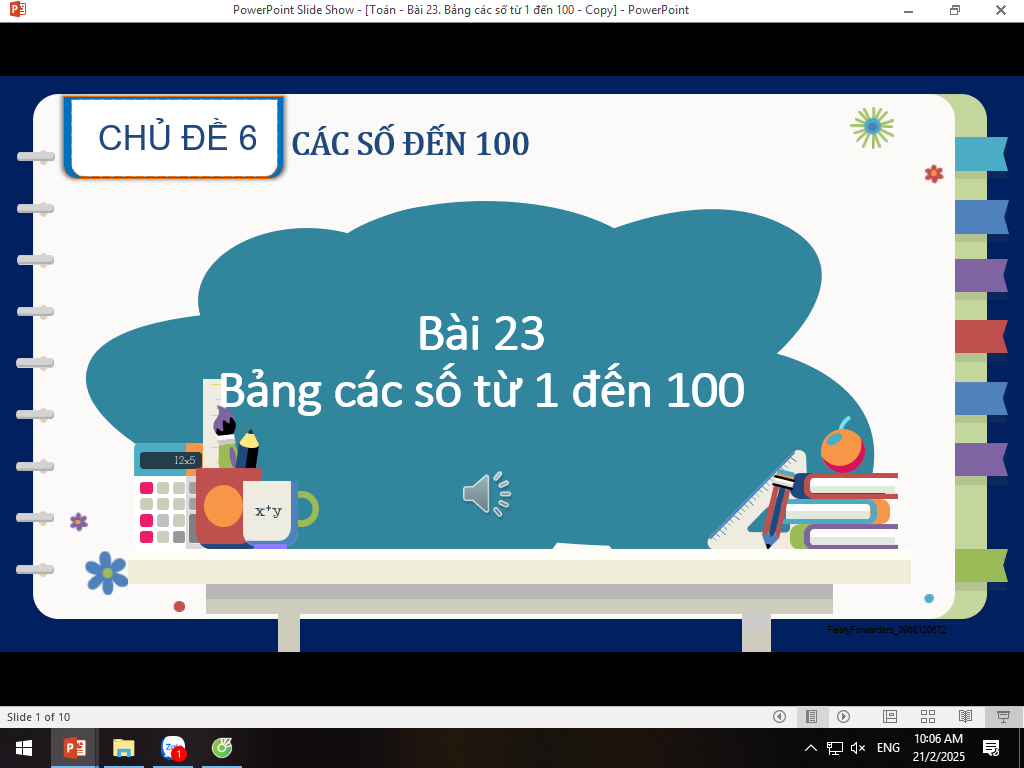Show hidden system tray icons
Image resolution: width=1024 pixels, height=768 pixels.
(x=811, y=748)
